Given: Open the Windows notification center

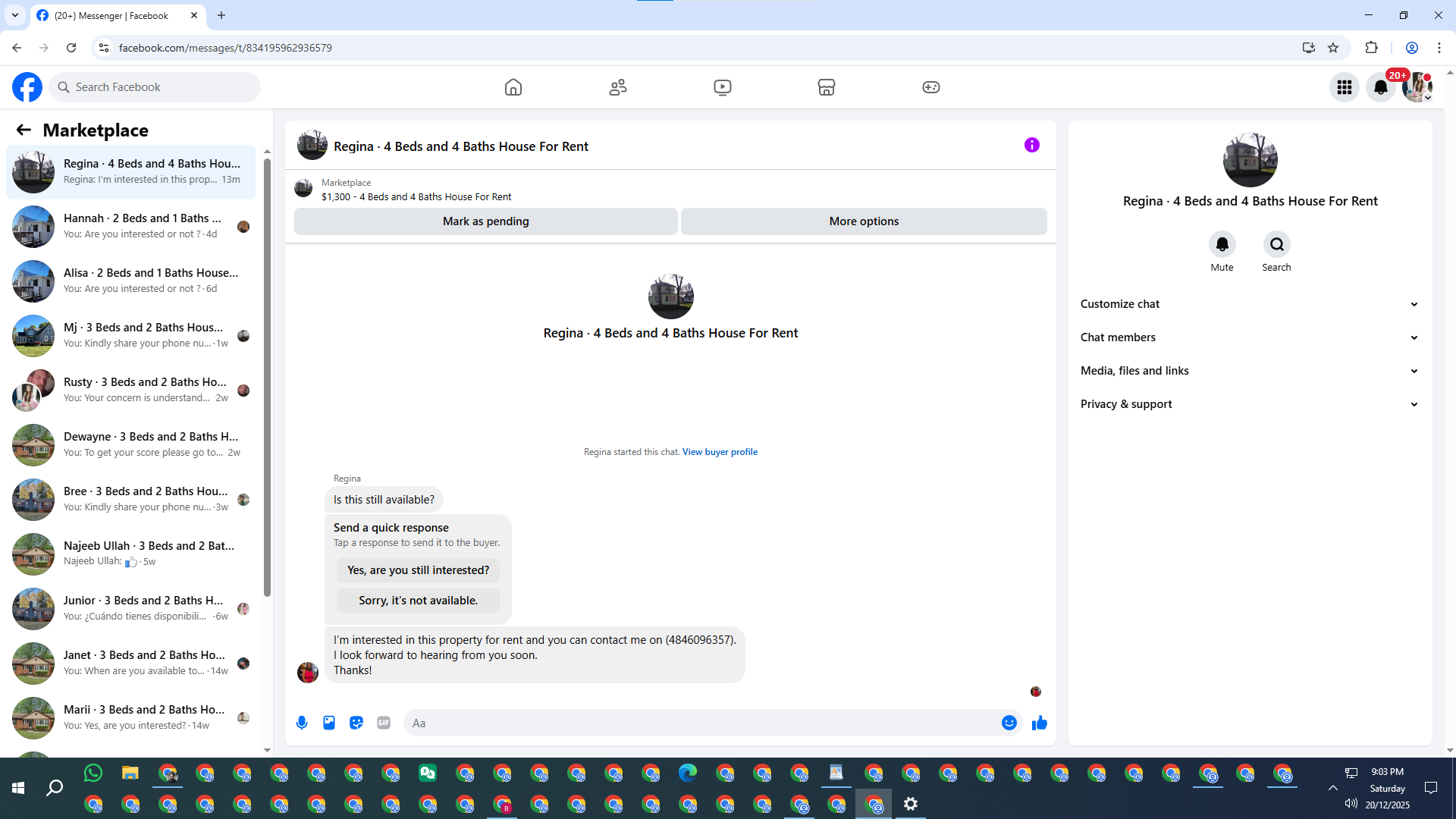Looking at the screenshot, I should (1431, 788).
